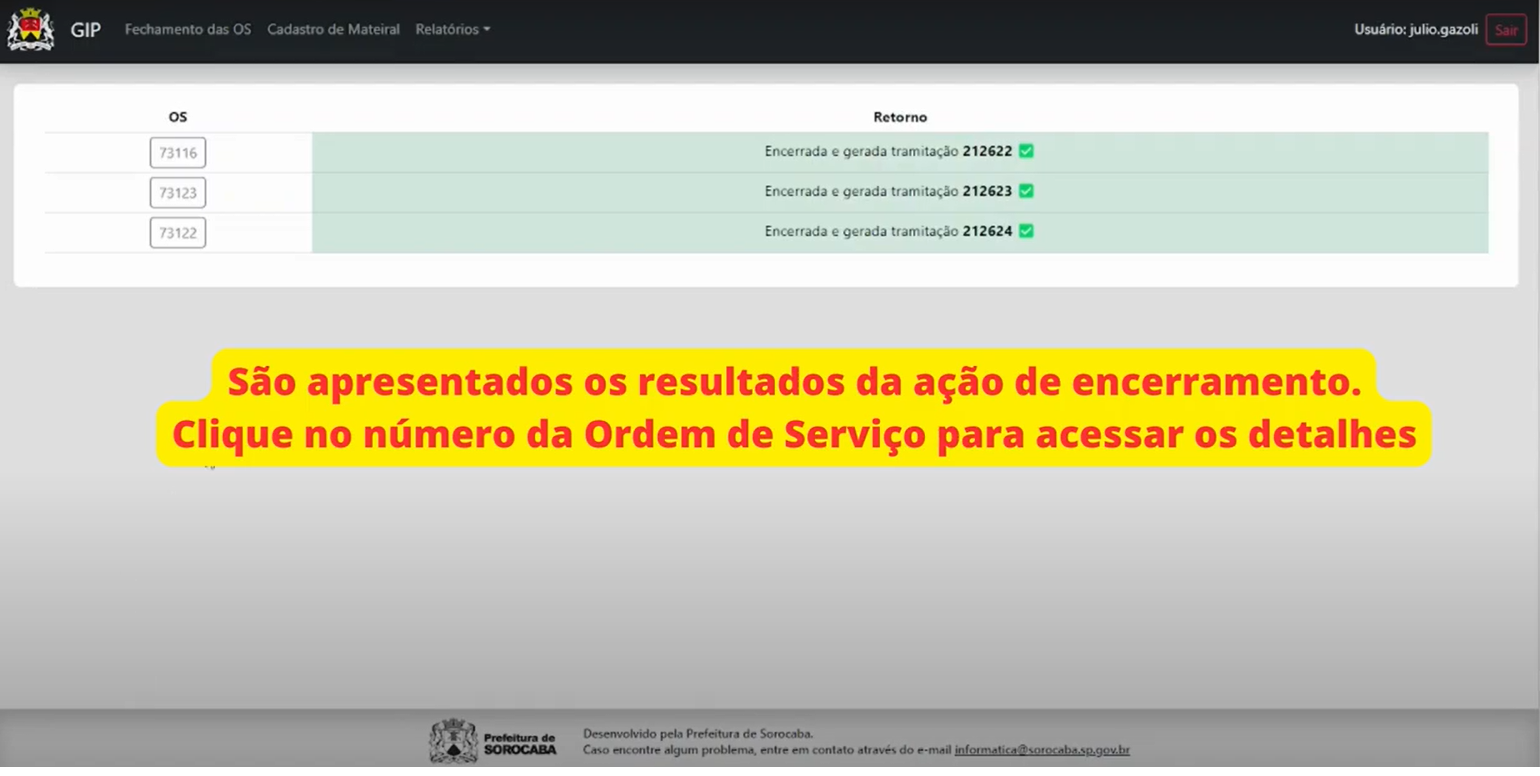Viewport: 1540px width, 776px height.
Task: Click green check icon beside 212624
Action: (1026, 231)
